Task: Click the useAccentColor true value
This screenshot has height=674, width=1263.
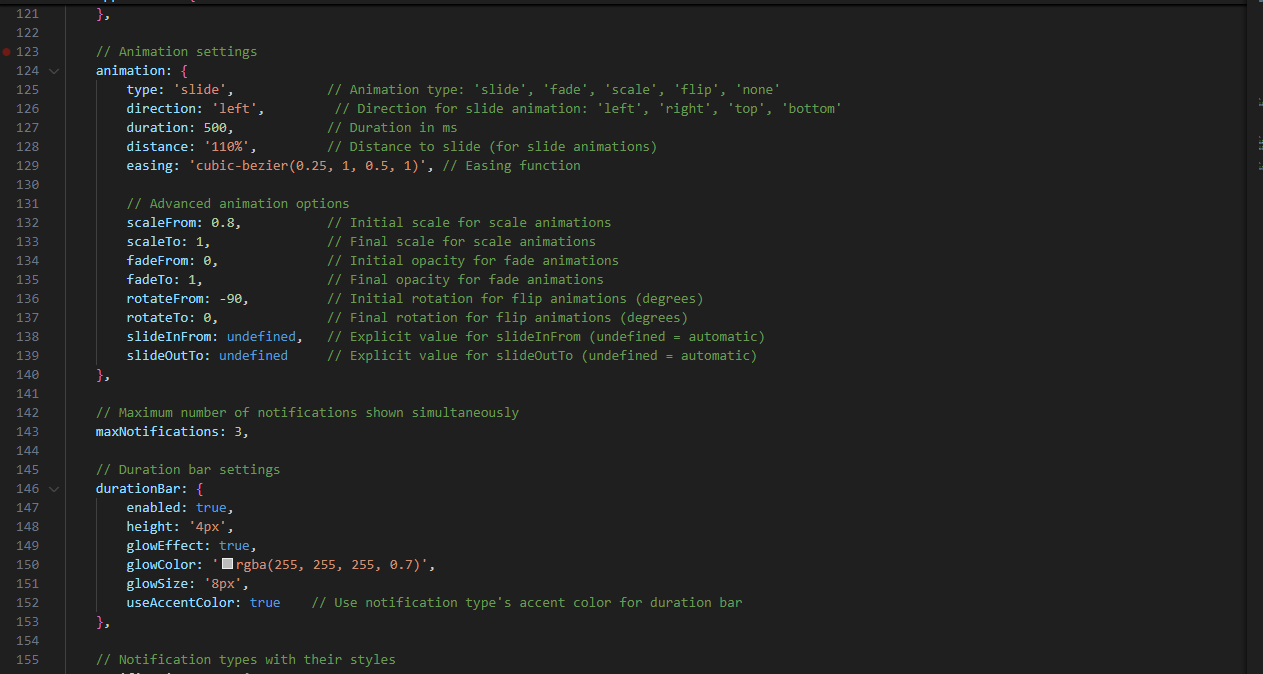Action: tap(264, 603)
